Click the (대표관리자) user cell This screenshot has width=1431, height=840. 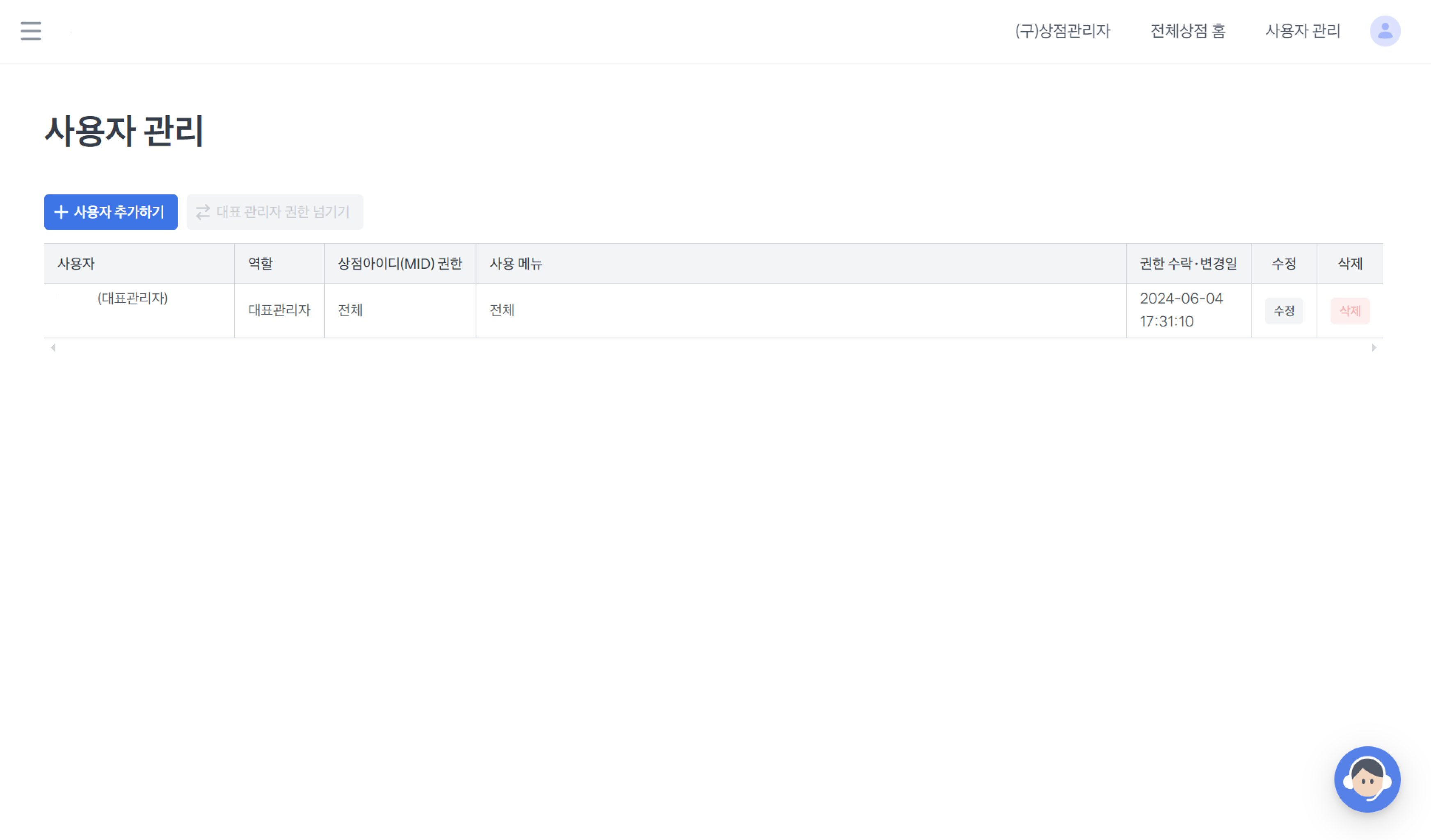pos(133,299)
